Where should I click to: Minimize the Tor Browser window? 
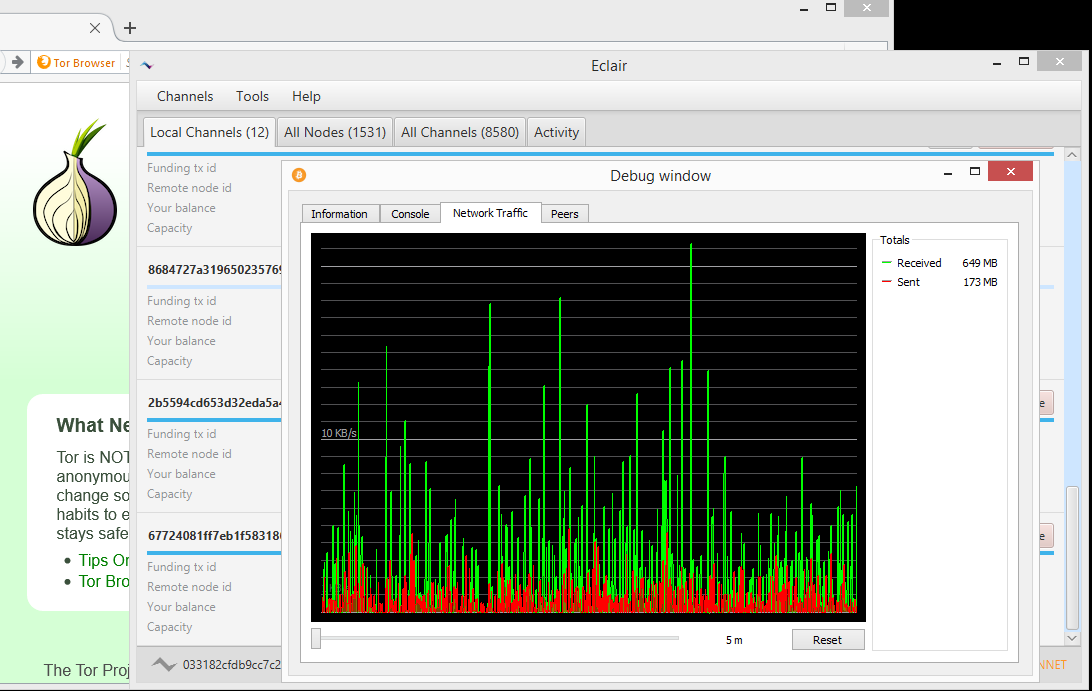[804, 9]
